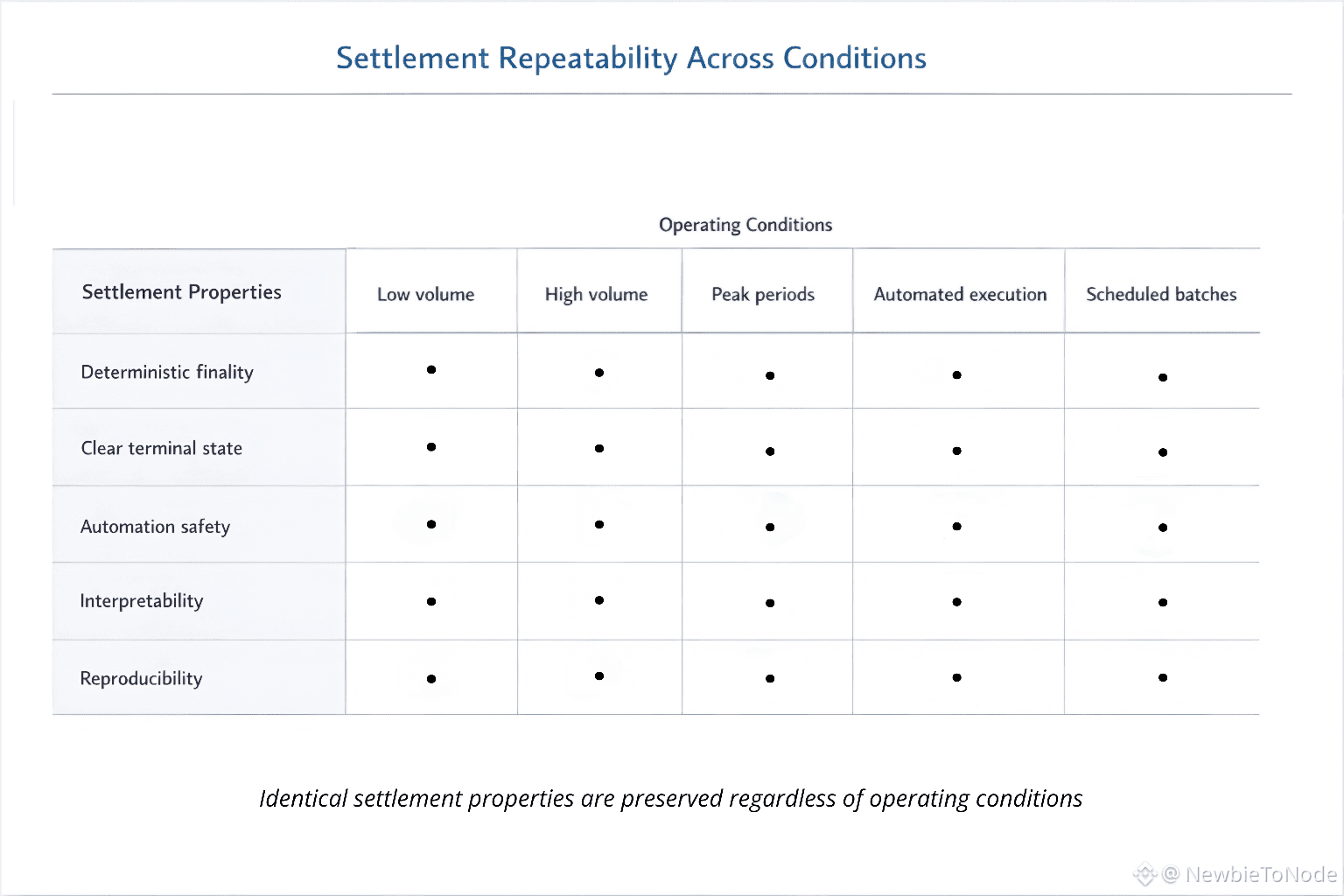Click the dot for Automation safety under Peak periods
This screenshot has width=1344, height=896.
point(770,528)
